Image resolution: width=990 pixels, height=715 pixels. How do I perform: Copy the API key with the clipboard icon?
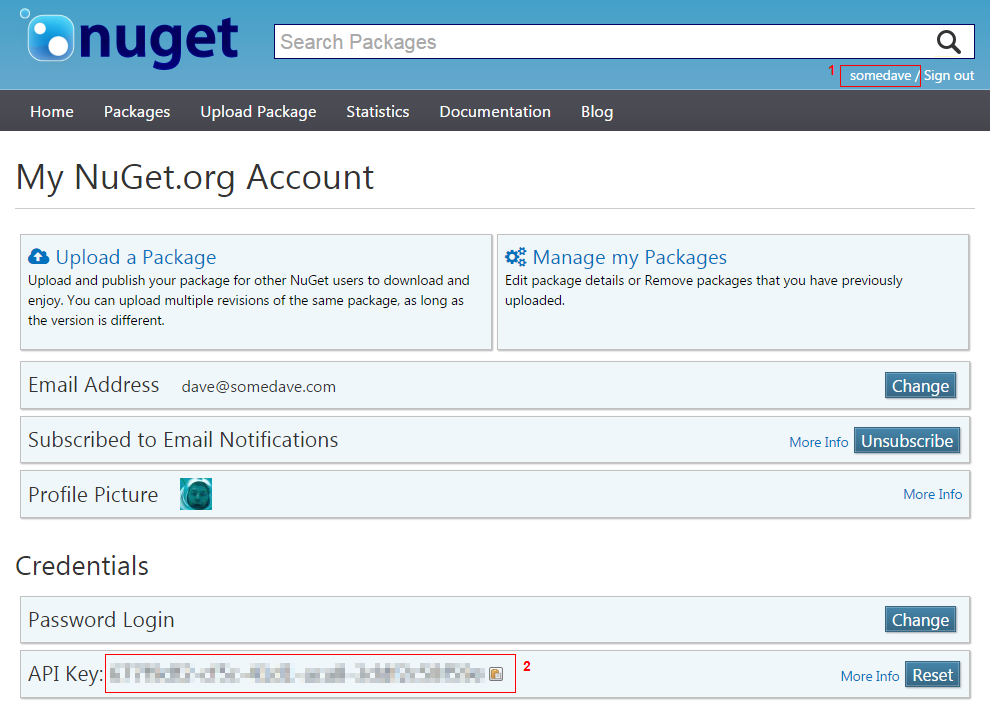click(x=496, y=674)
